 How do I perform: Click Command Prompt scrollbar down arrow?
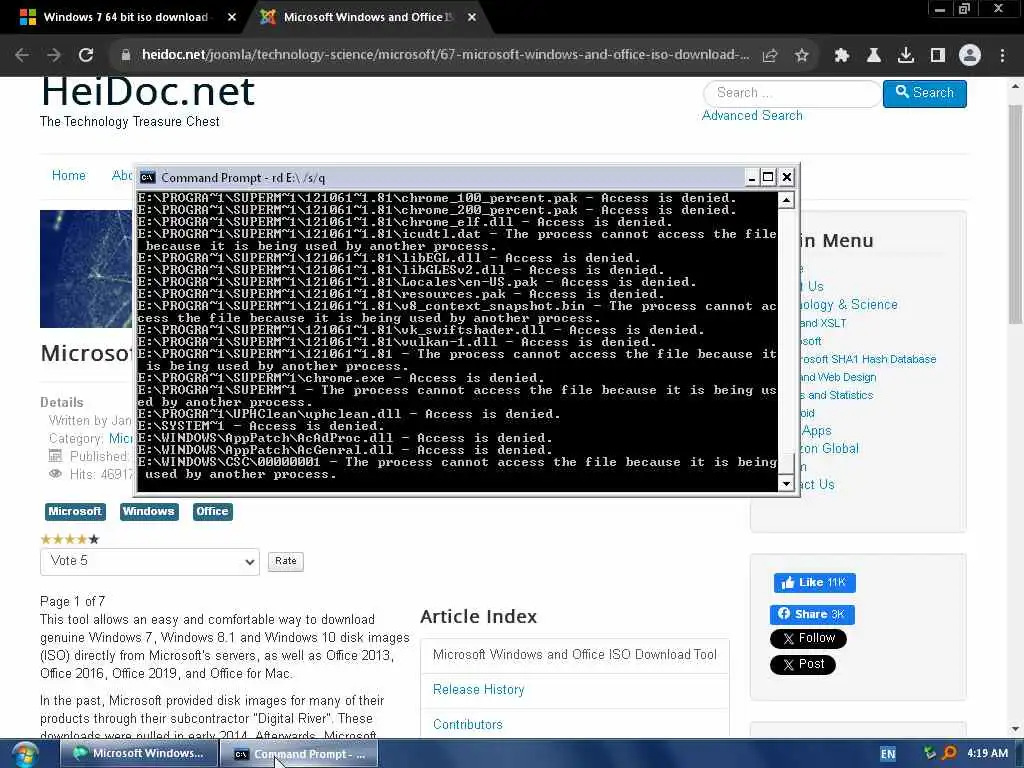[786, 483]
